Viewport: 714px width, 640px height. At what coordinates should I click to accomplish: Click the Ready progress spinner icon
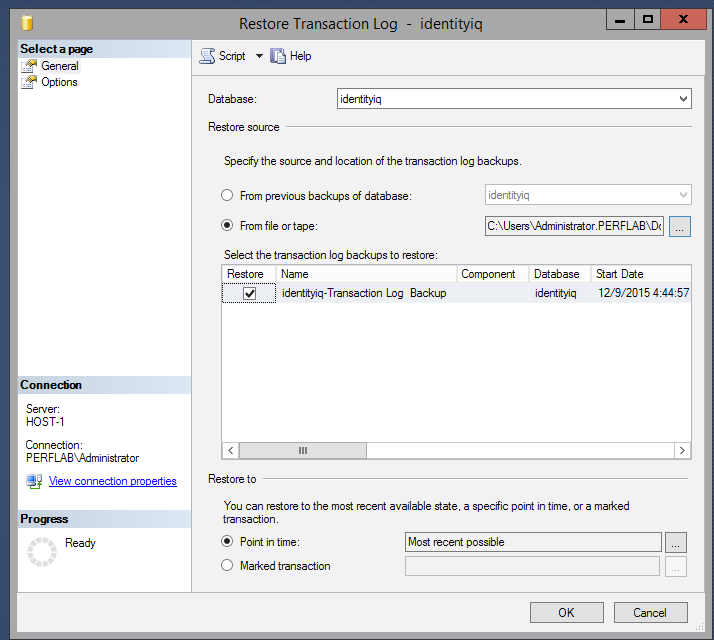coord(42,552)
